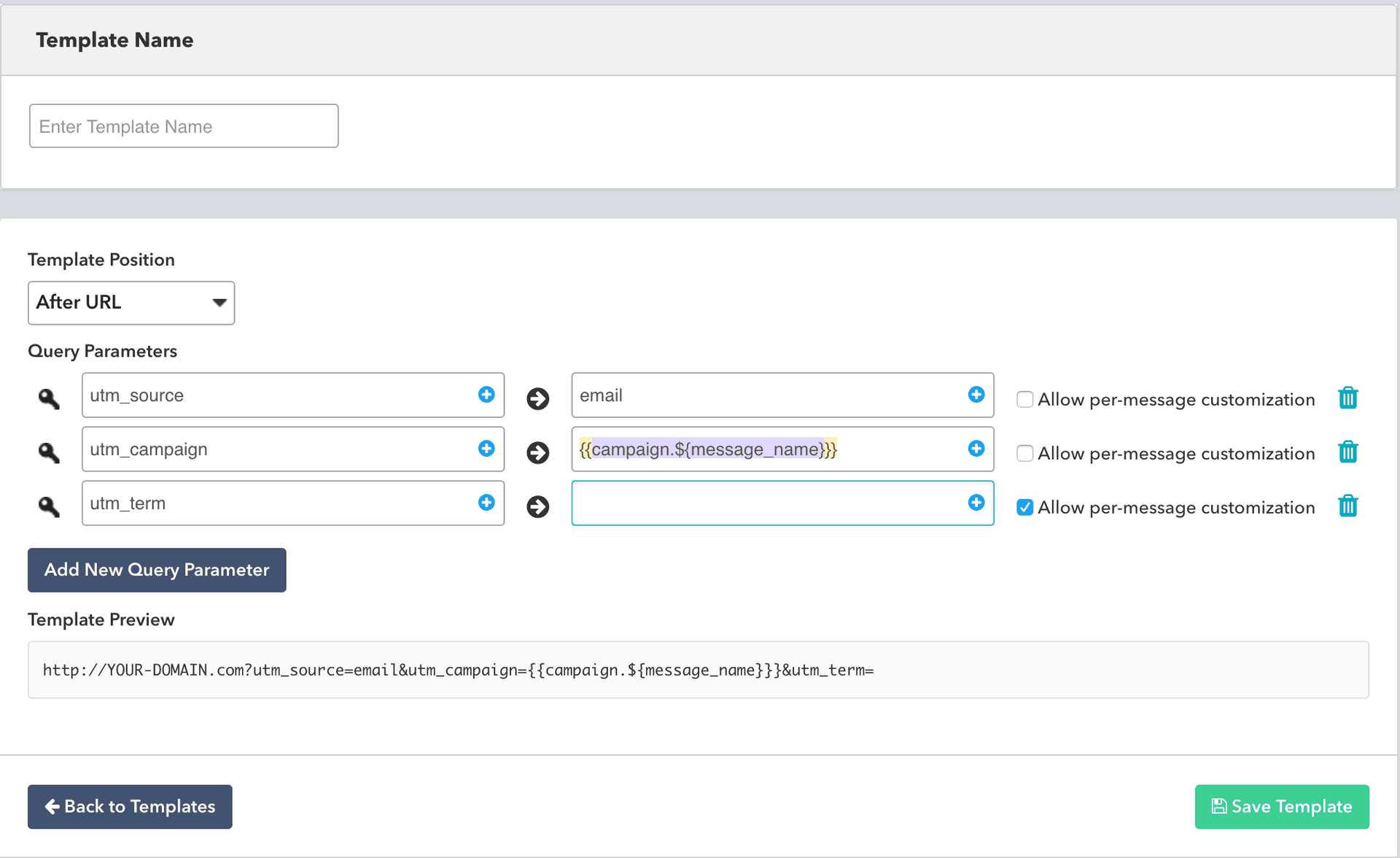
Task: Delete the utm_term parameter row
Action: coord(1347,506)
